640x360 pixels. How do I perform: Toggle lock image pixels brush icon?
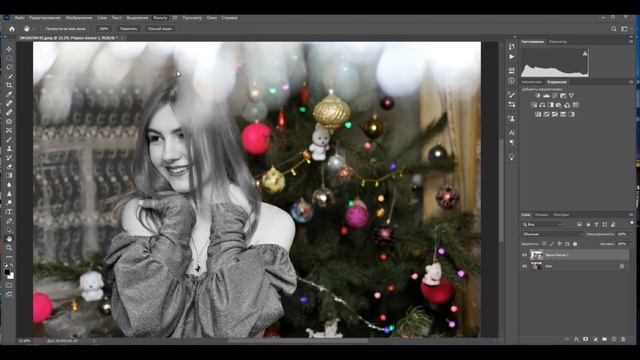pyautogui.click(x=552, y=244)
